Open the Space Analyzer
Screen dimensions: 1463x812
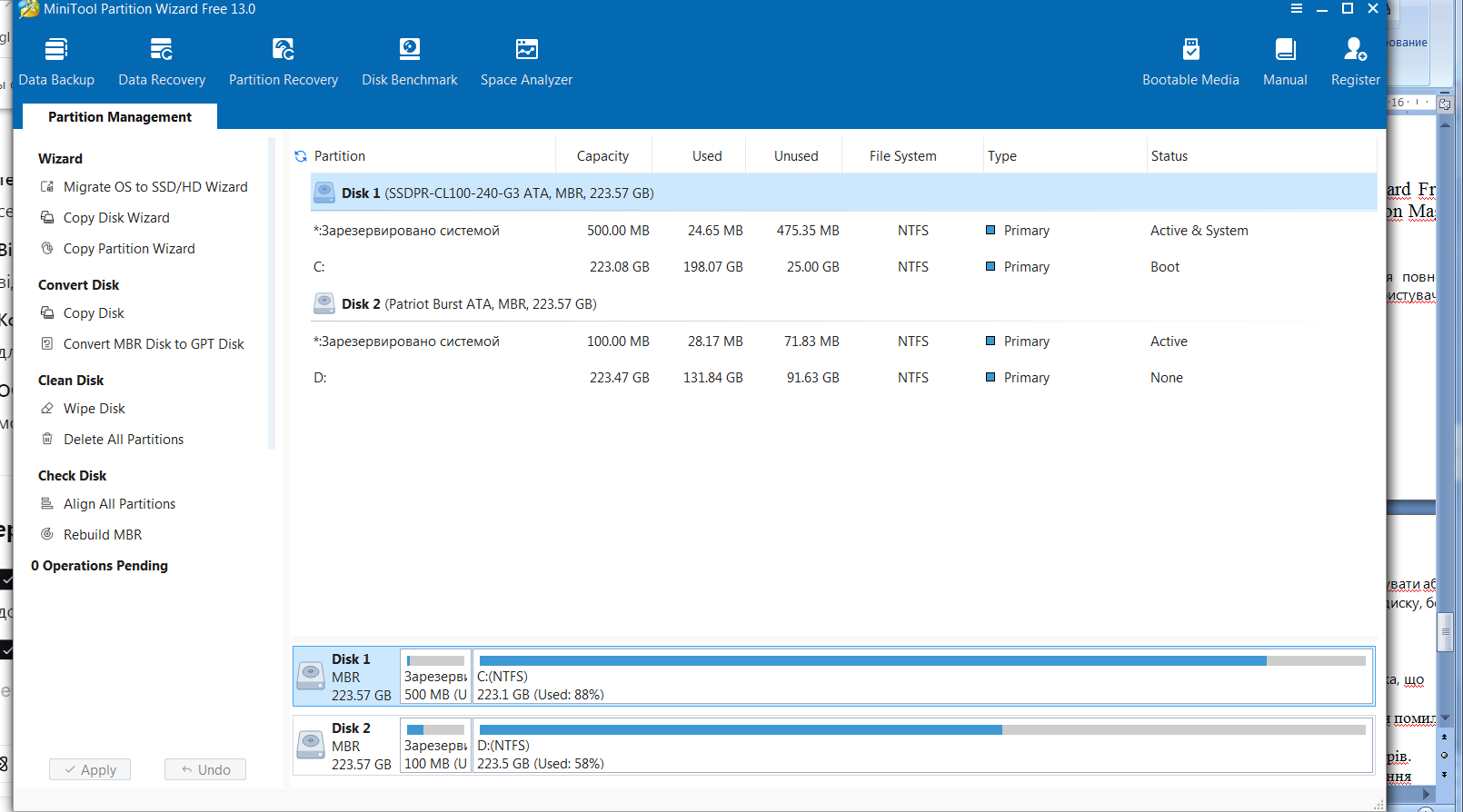(526, 62)
